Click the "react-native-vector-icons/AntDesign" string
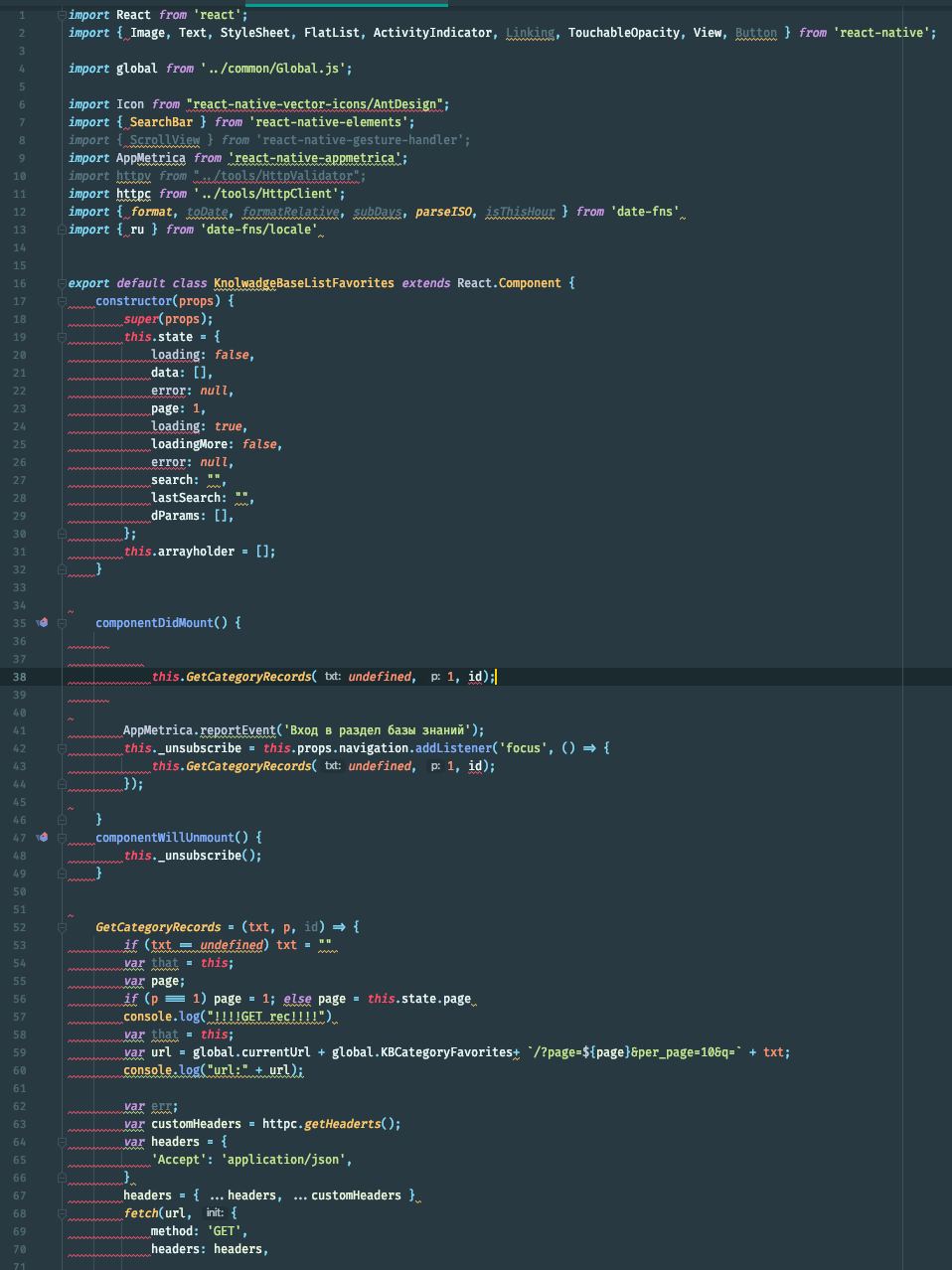Image resolution: width=952 pixels, height=1270 pixels. point(317,104)
